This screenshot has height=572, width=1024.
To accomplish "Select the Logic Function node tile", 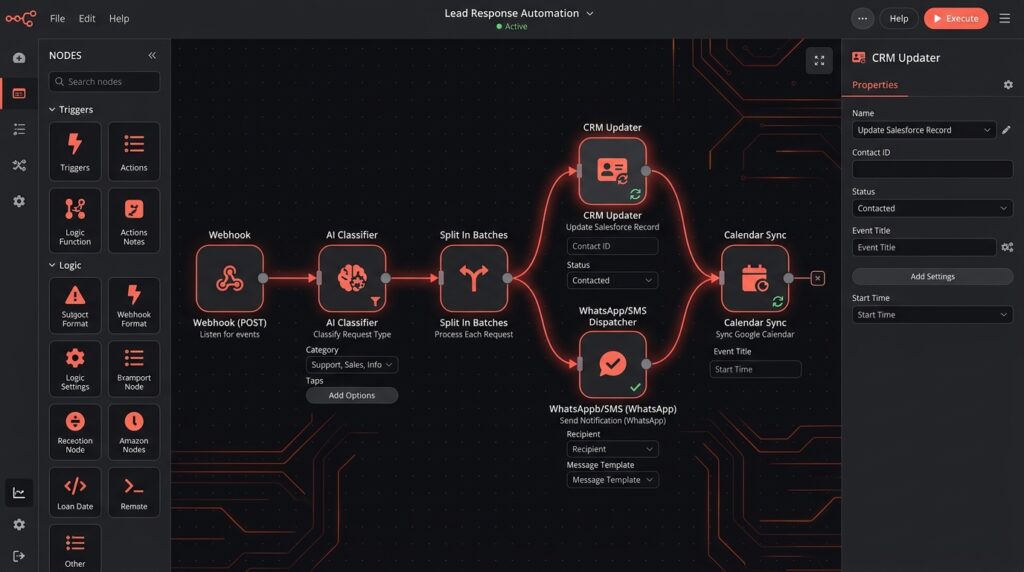I will pos(75,221).
